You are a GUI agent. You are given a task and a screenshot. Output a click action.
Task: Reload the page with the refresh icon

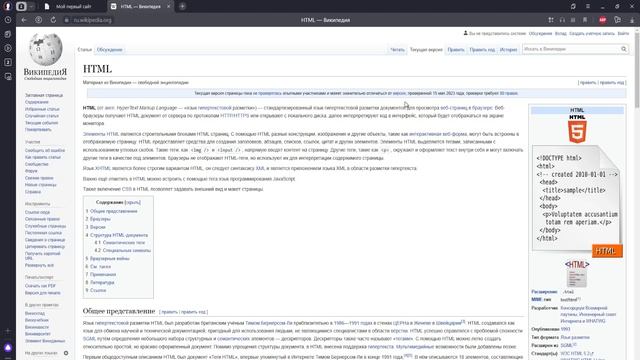[x=53, y=20]
